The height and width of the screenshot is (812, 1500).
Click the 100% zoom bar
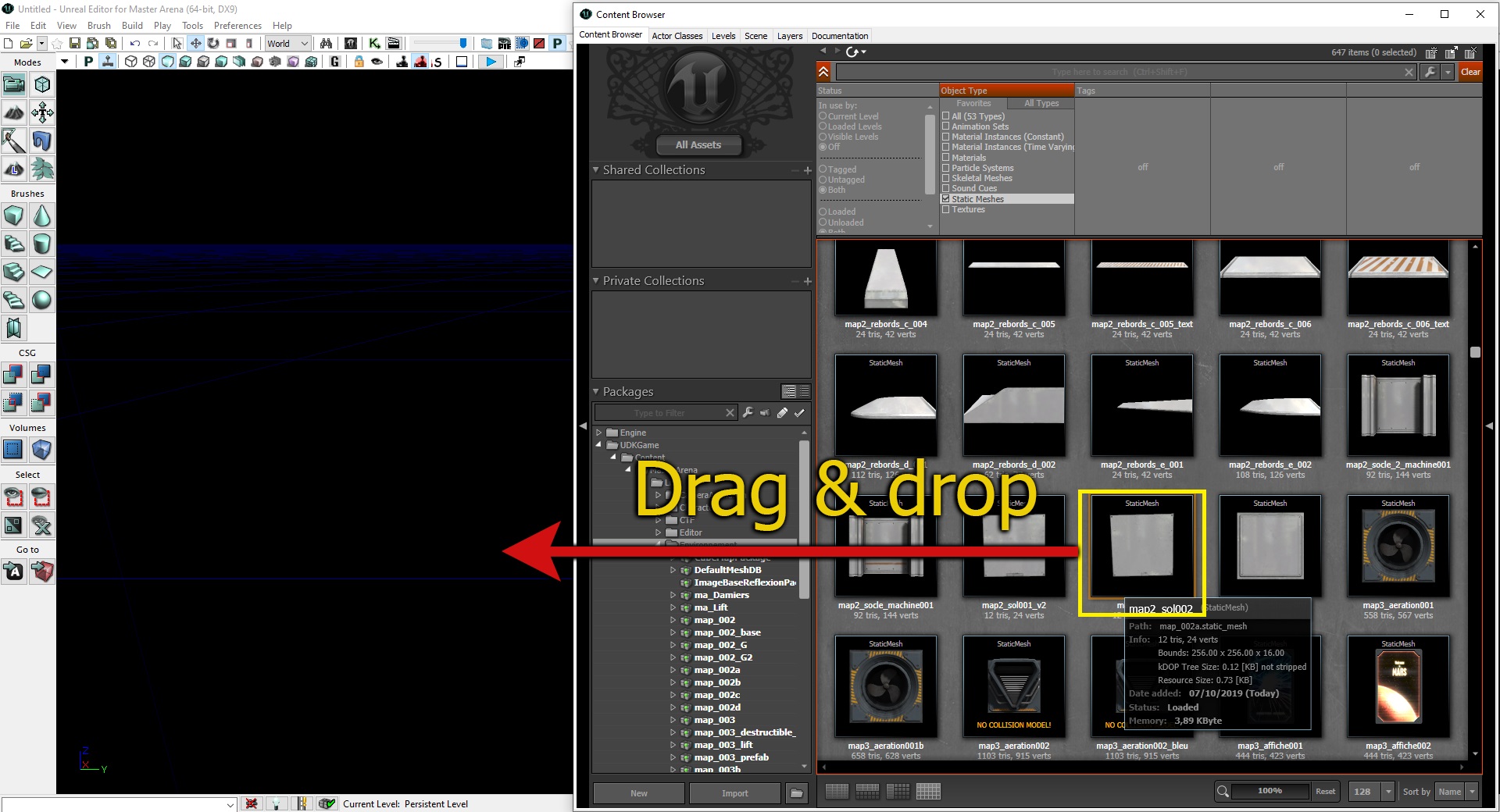1270,791
